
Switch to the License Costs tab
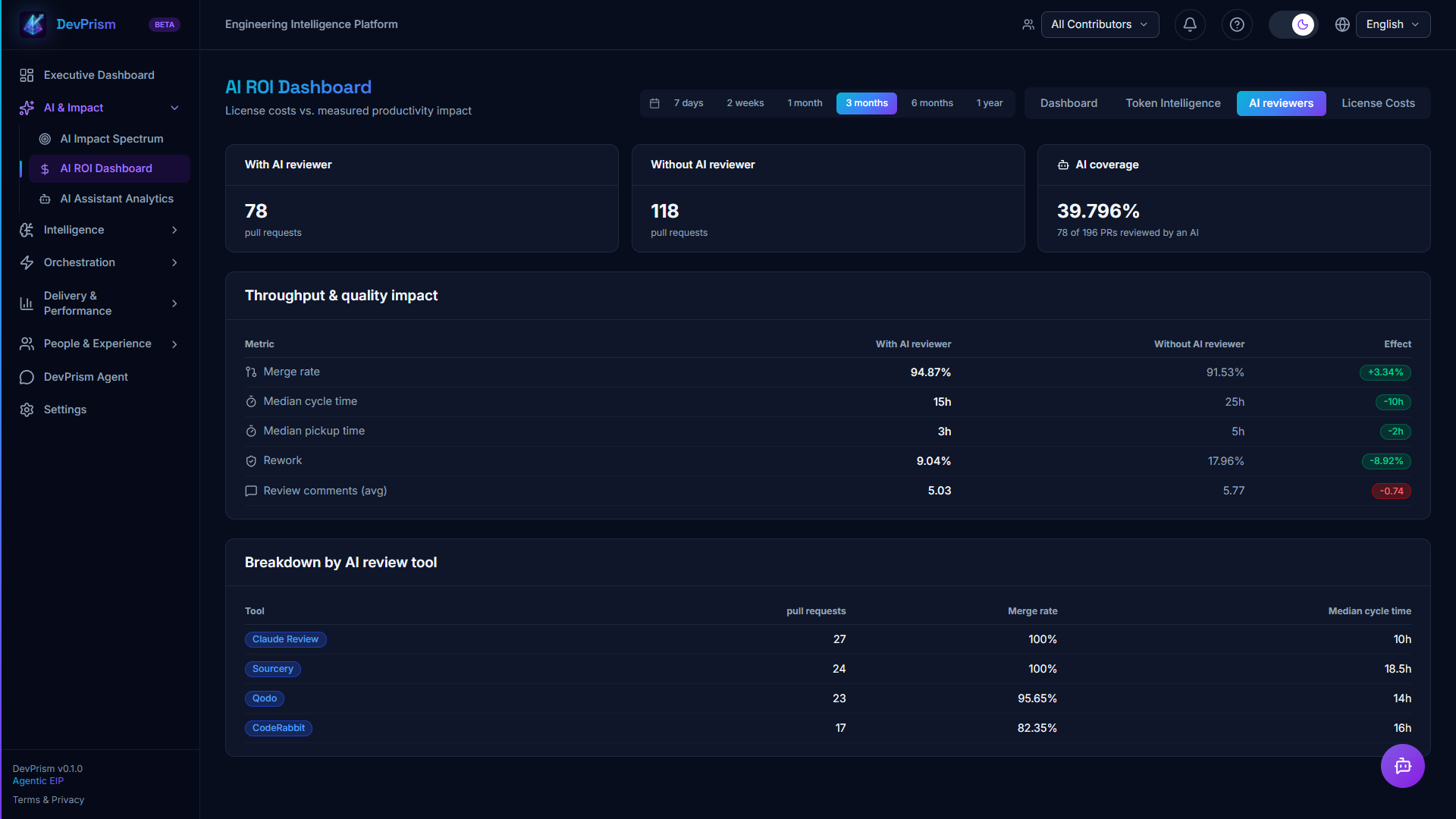coord(1378,103)
